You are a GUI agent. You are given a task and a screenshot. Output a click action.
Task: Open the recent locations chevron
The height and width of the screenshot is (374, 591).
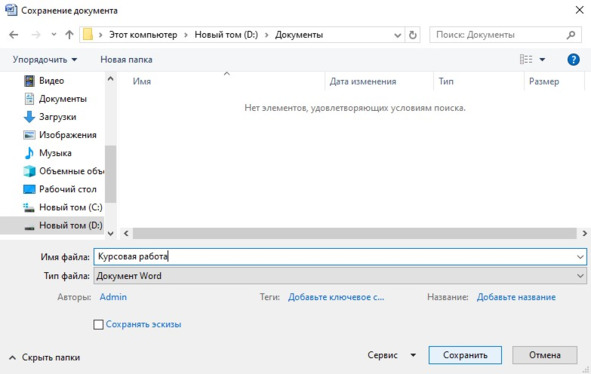pyautogui.click(x=54, y=35)
